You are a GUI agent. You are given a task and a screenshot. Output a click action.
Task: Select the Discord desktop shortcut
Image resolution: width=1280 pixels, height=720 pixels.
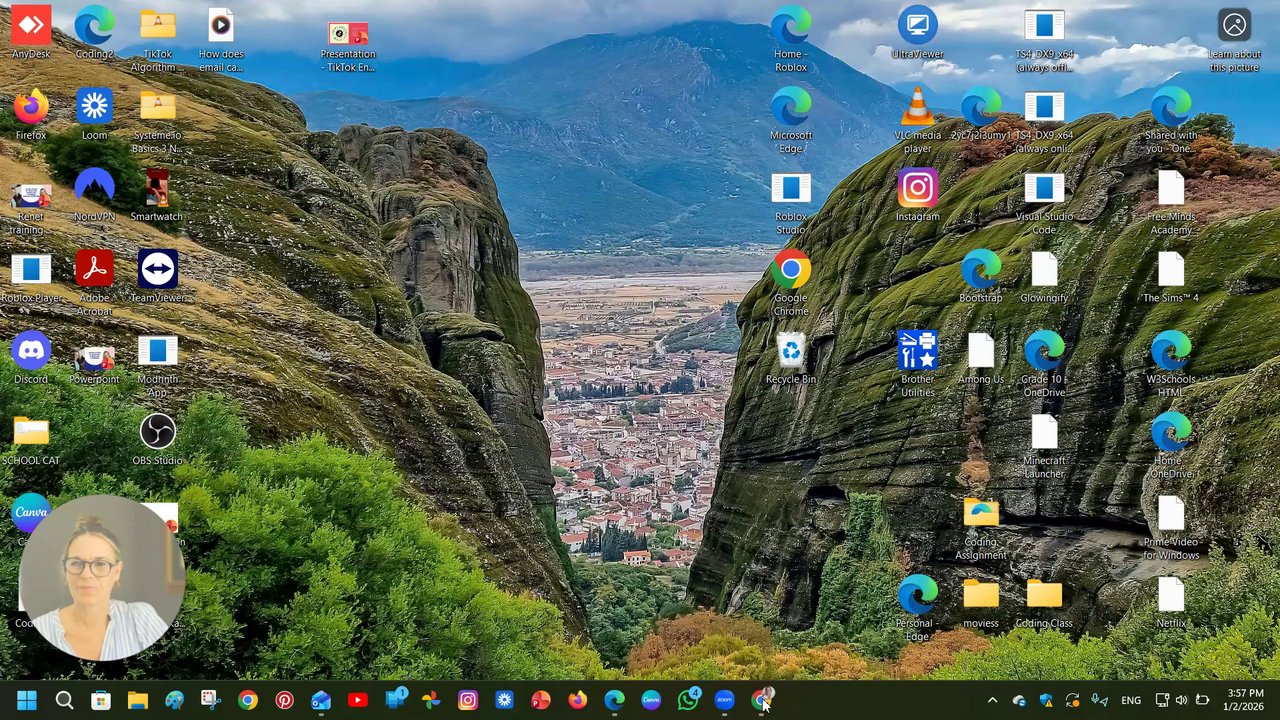coord(31,359)
